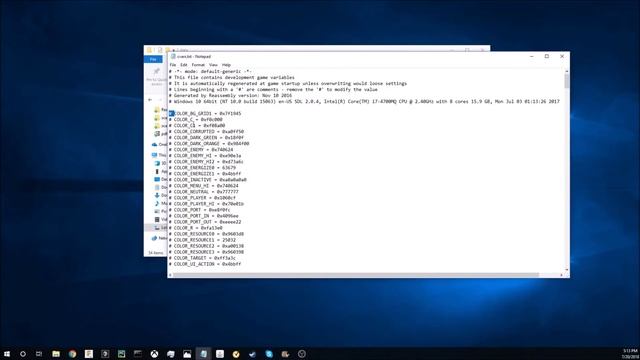Click the back arrow in Explorer window

[x=150, y=100]
